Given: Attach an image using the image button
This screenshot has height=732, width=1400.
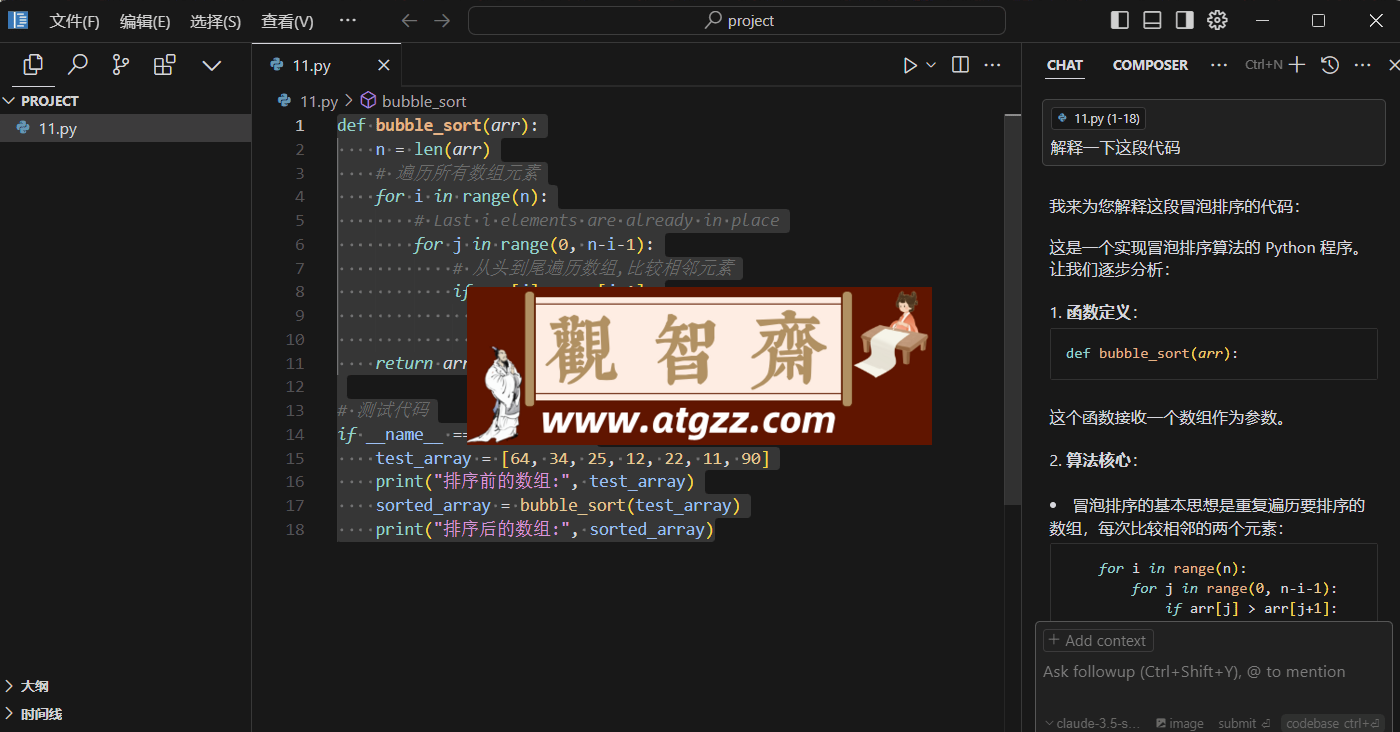Looking at the screenshot, I should point(1180,723).
